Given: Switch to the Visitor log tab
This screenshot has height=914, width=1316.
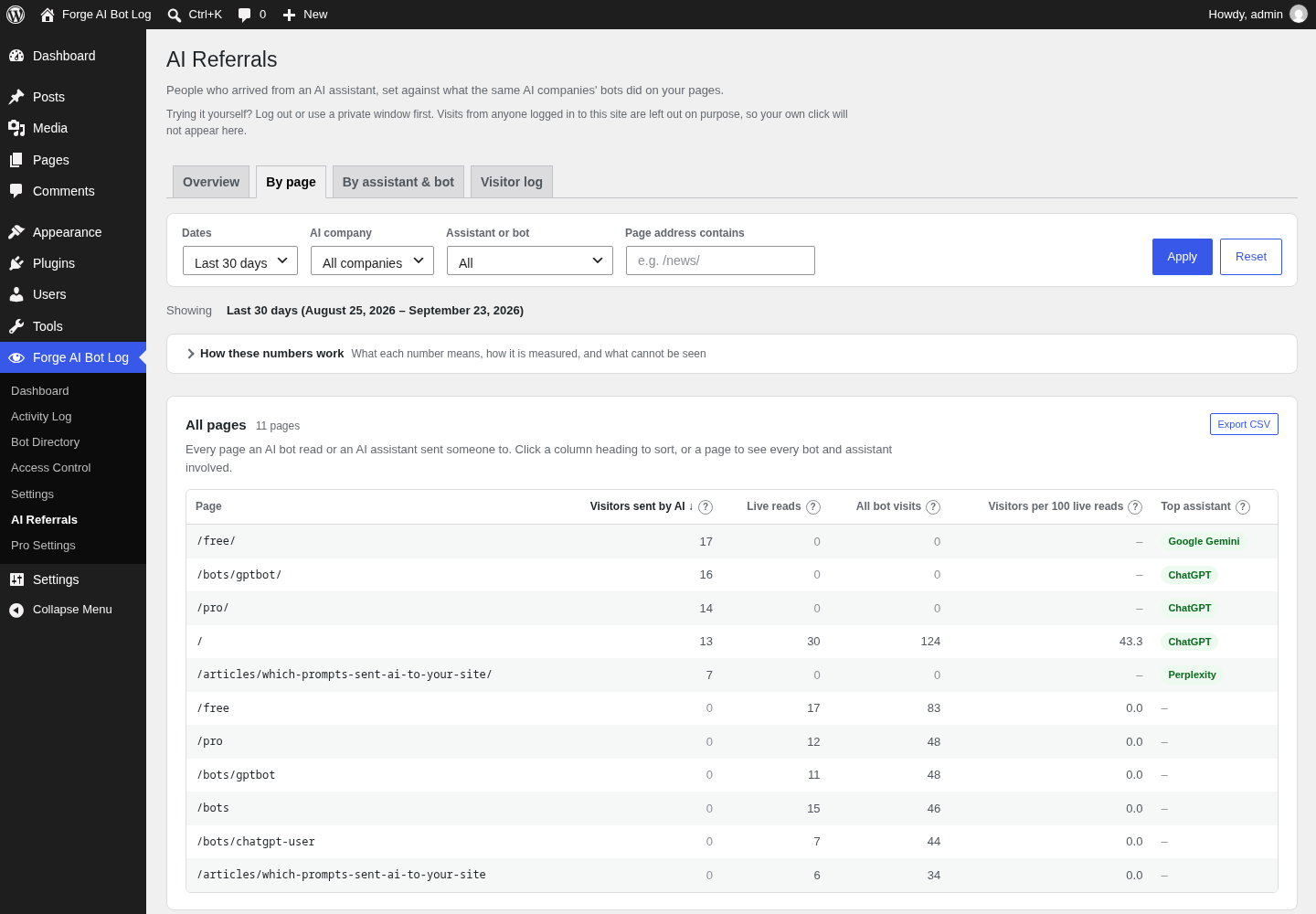Looking at the screenshot, I should pyautogui.click(x=512, y=182).
